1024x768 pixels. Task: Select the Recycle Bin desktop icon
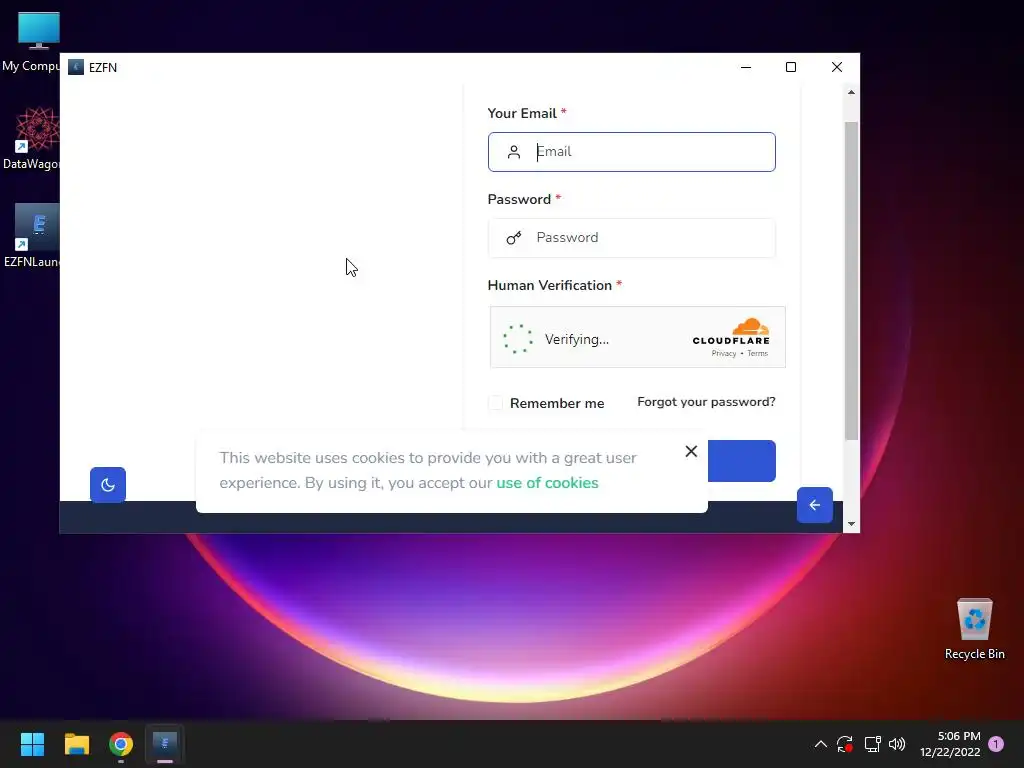(974, 628)
